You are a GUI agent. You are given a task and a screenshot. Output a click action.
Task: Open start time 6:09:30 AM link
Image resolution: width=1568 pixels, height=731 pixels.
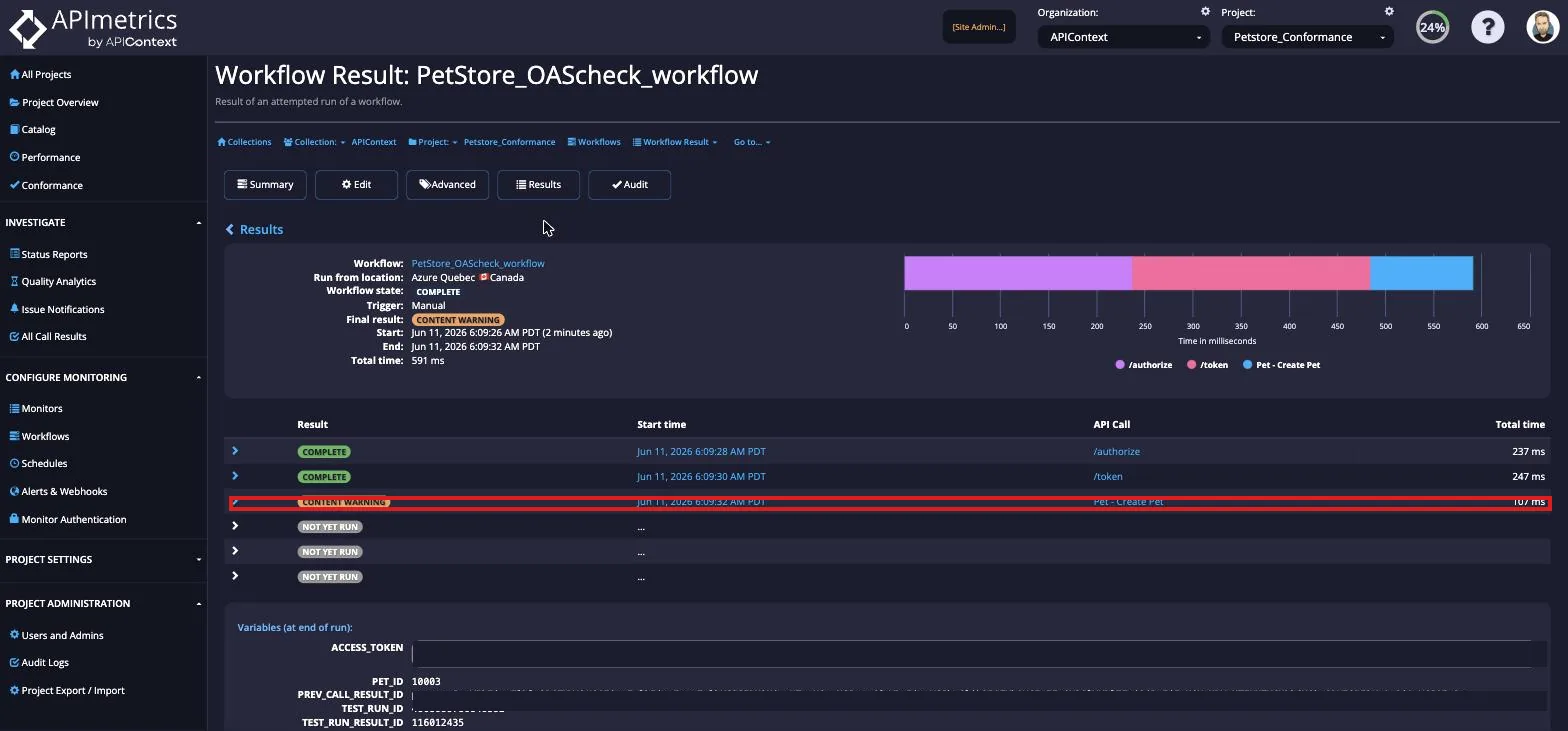click(701, 477)
